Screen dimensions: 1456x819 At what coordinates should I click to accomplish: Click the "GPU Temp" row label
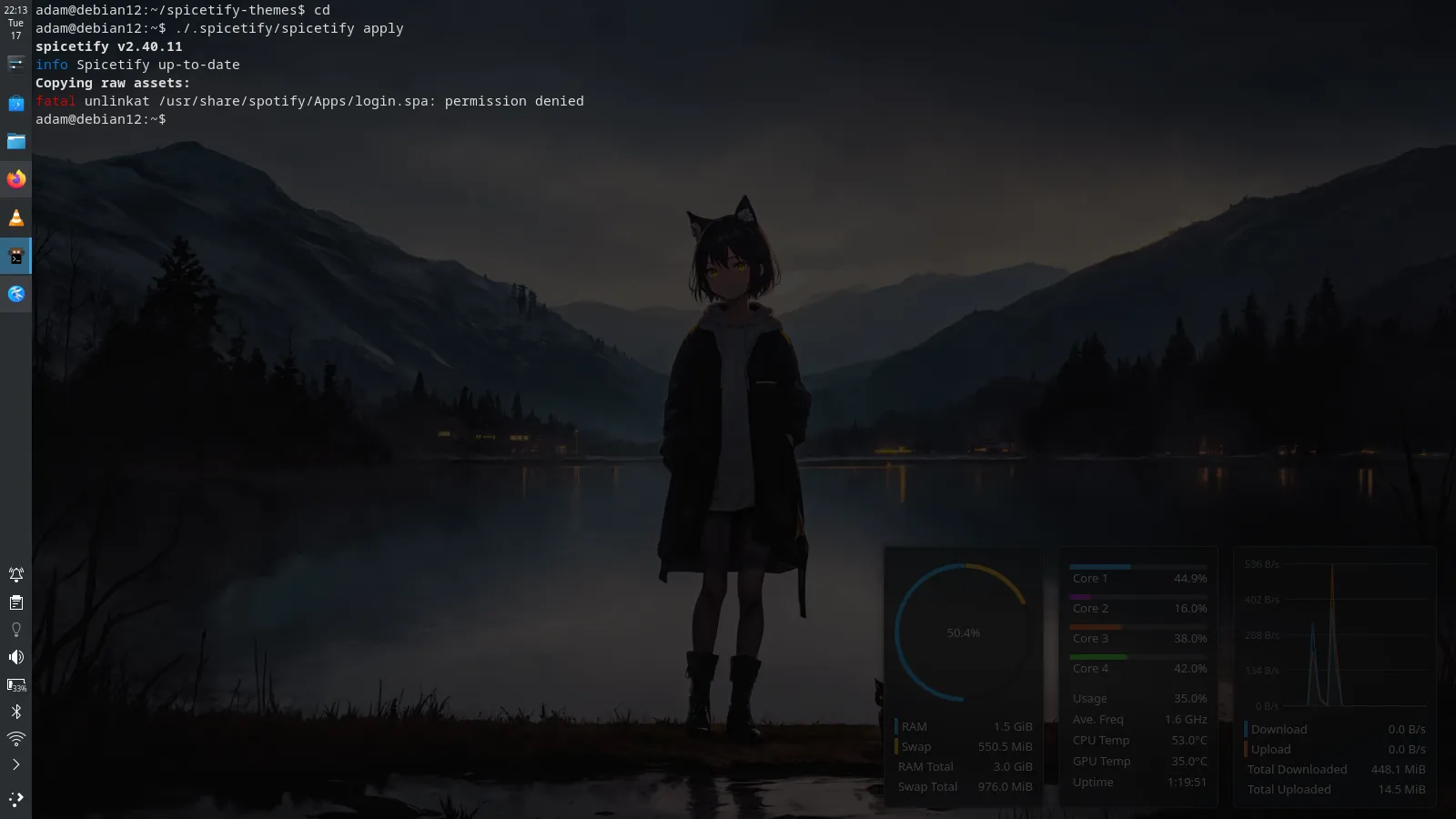tap(1102, 761)
